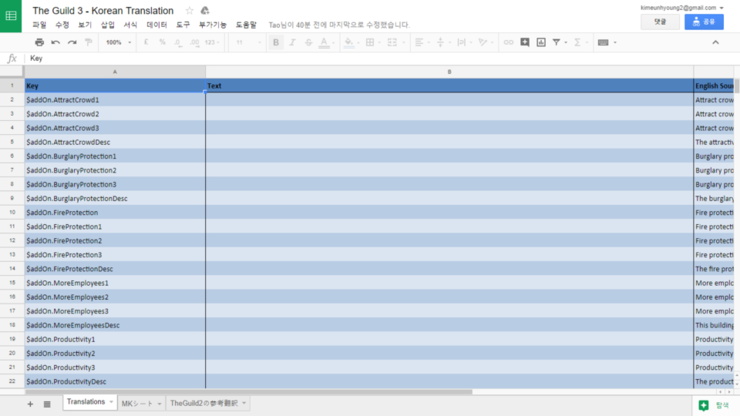This screenshot has width=740, height=416.
Task: Toggle bold formatting button
Action: click(276, 43)
